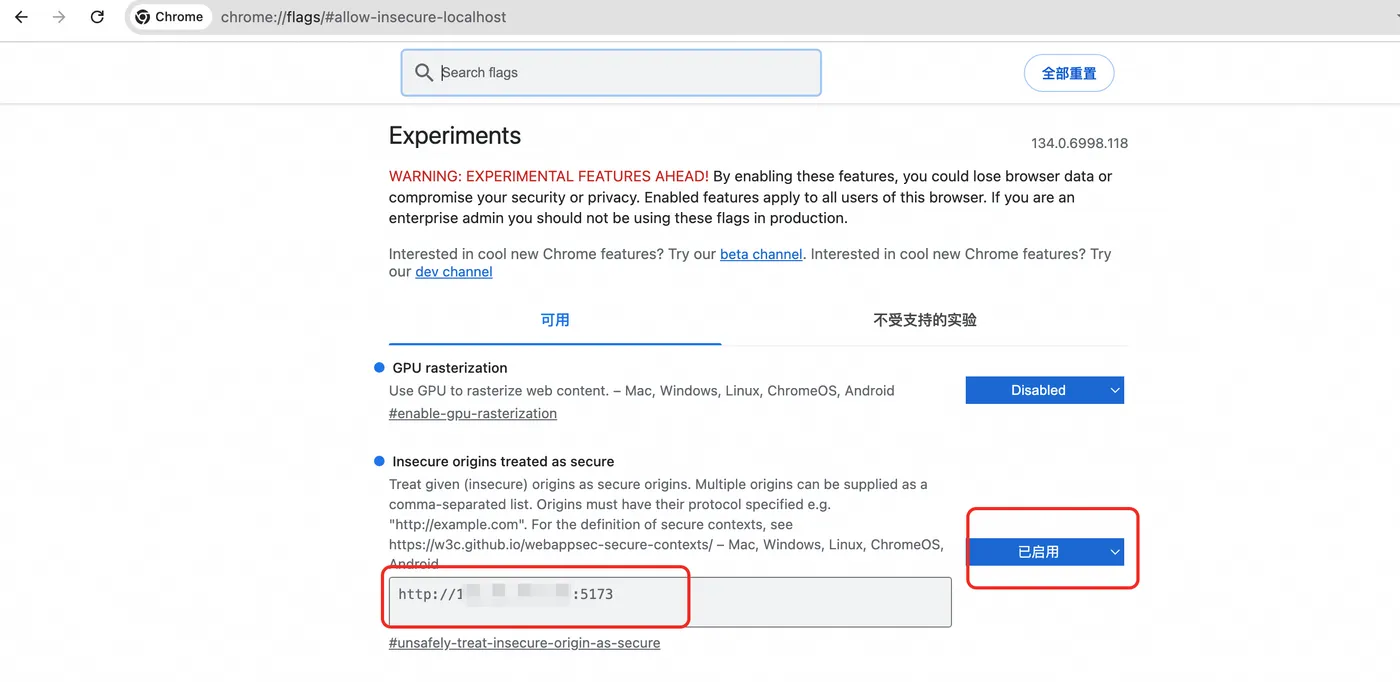Click the insecure origins text box with http address

tap(670, 602)
